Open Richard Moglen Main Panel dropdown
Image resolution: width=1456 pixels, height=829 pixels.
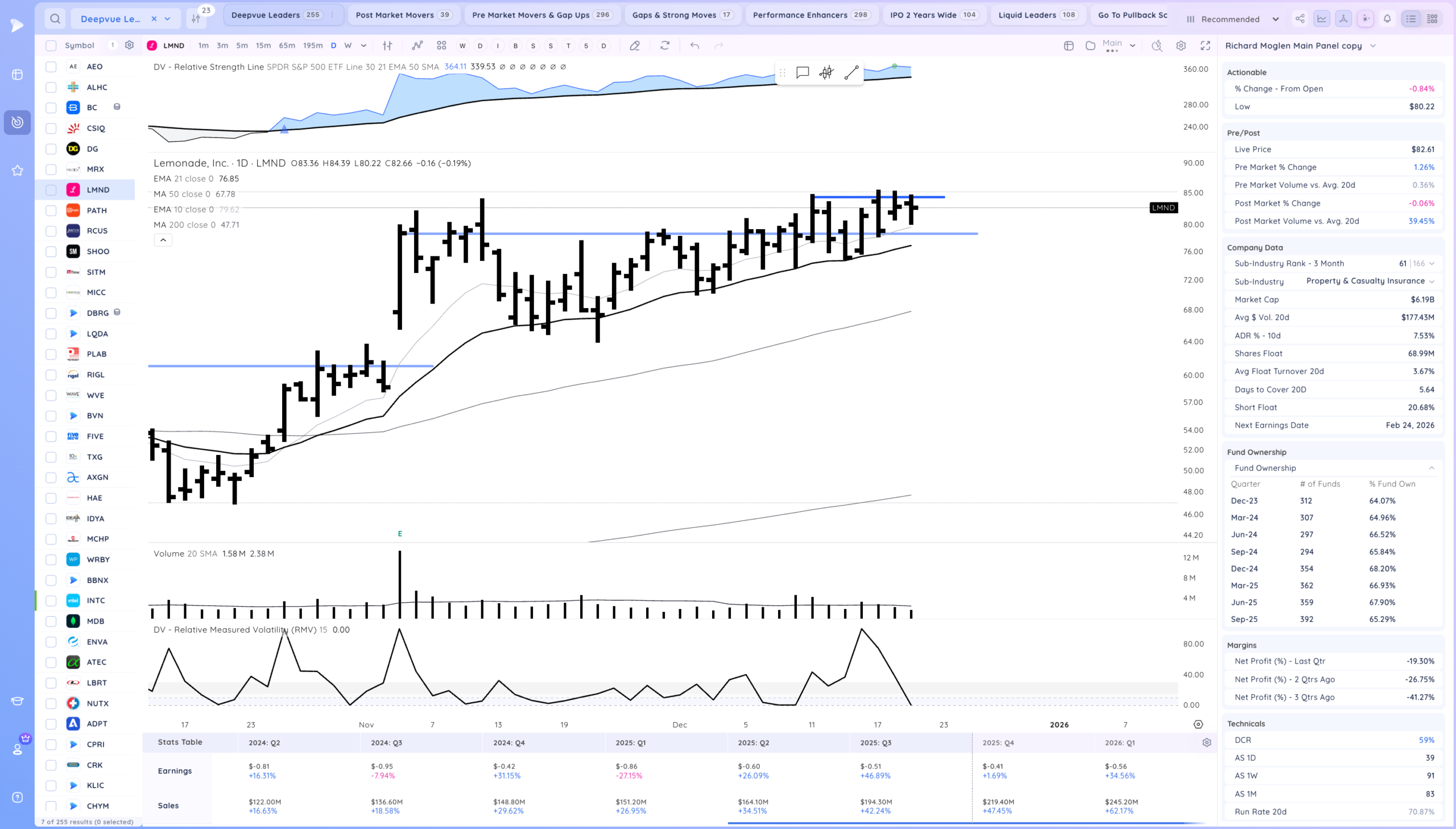1373,45
